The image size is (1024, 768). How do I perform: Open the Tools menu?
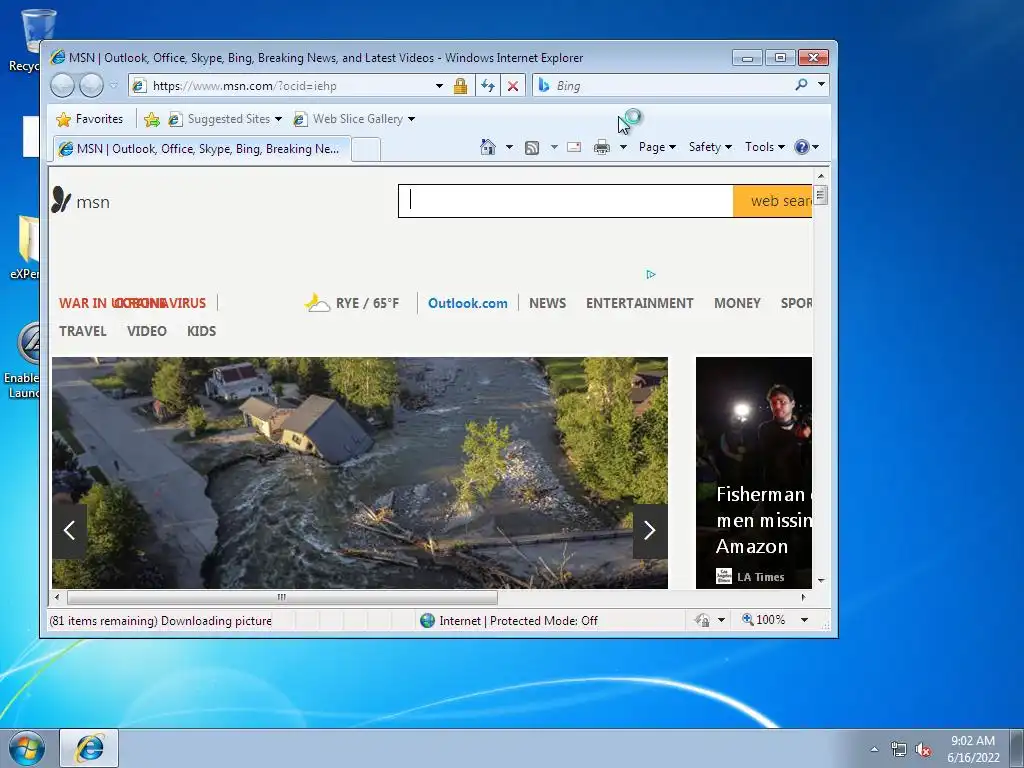765,147
